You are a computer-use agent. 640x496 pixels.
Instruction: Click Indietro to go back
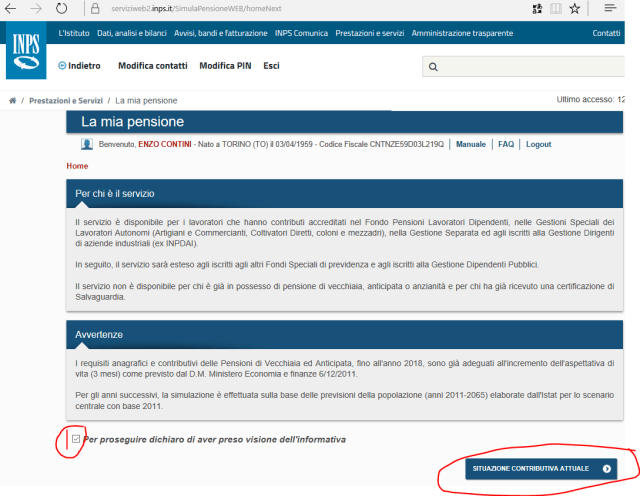79,66
